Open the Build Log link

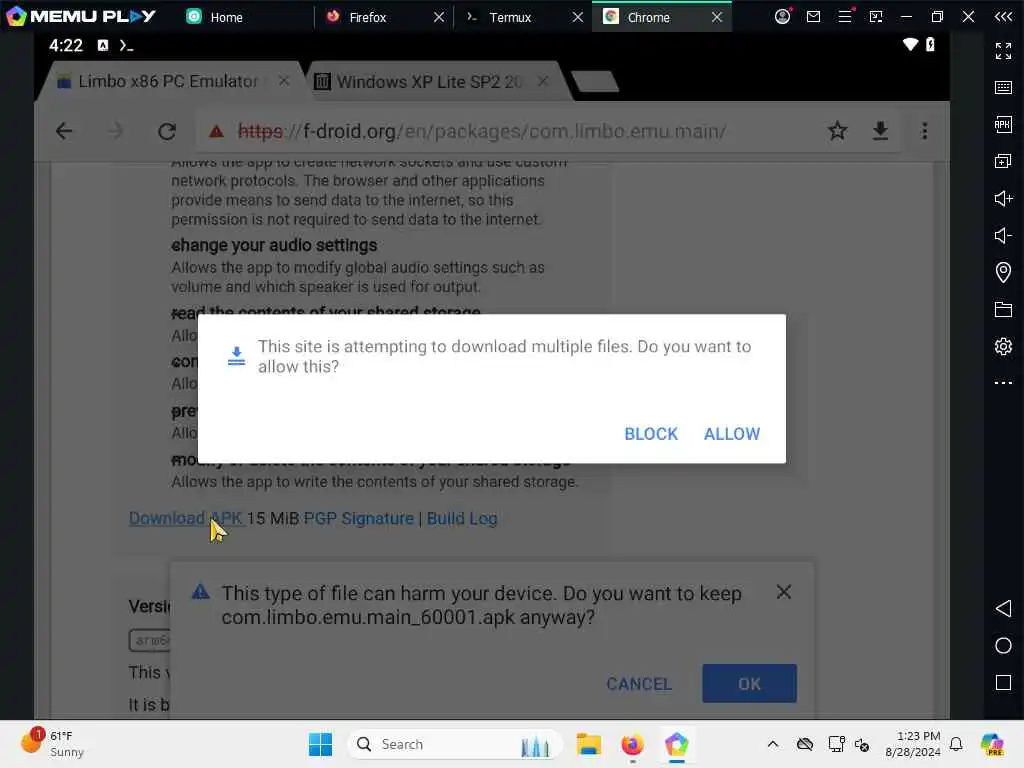pyautogui.click(x=462, y=519)
